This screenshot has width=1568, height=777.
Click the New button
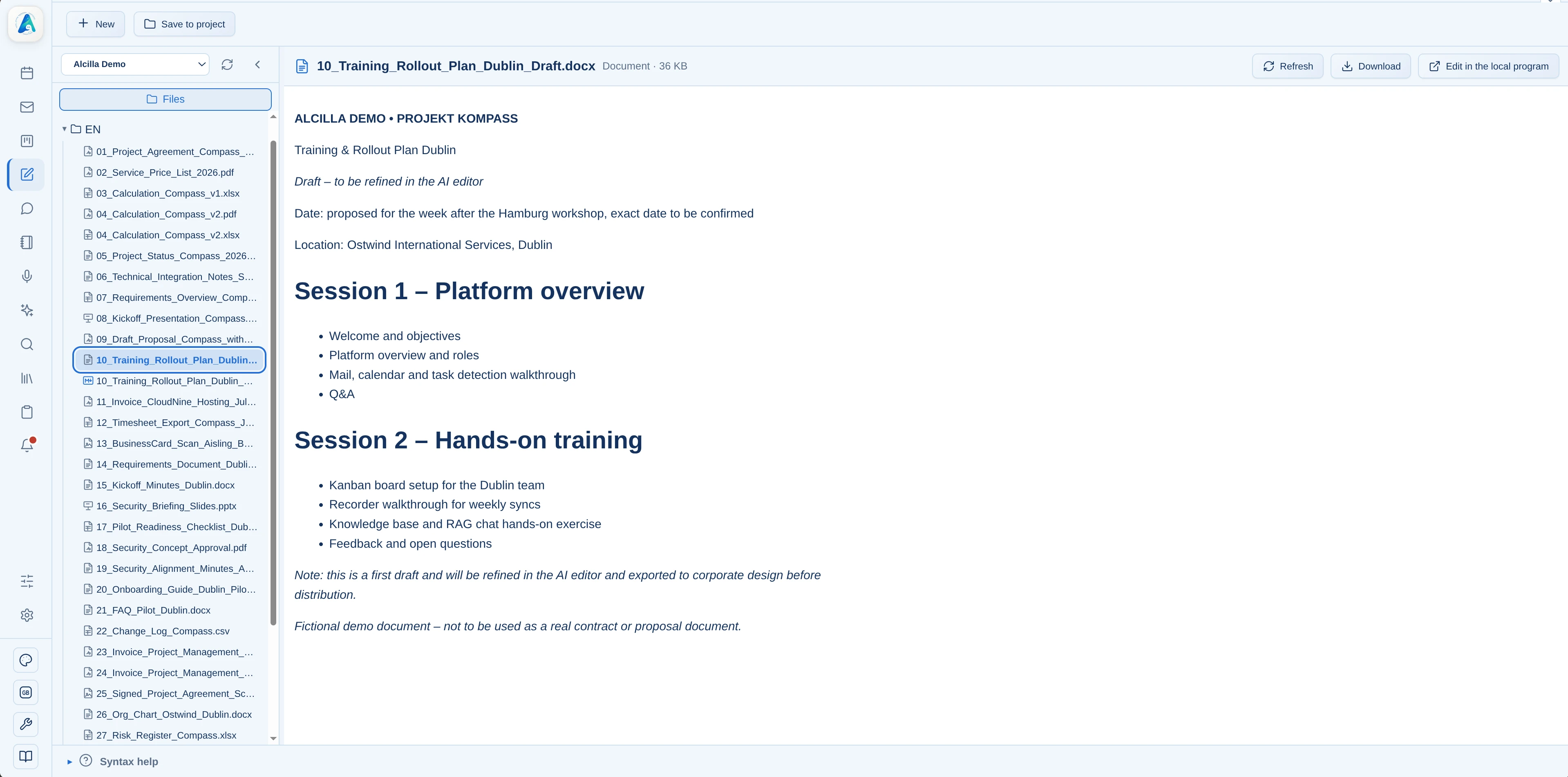[x=96, y=25]
